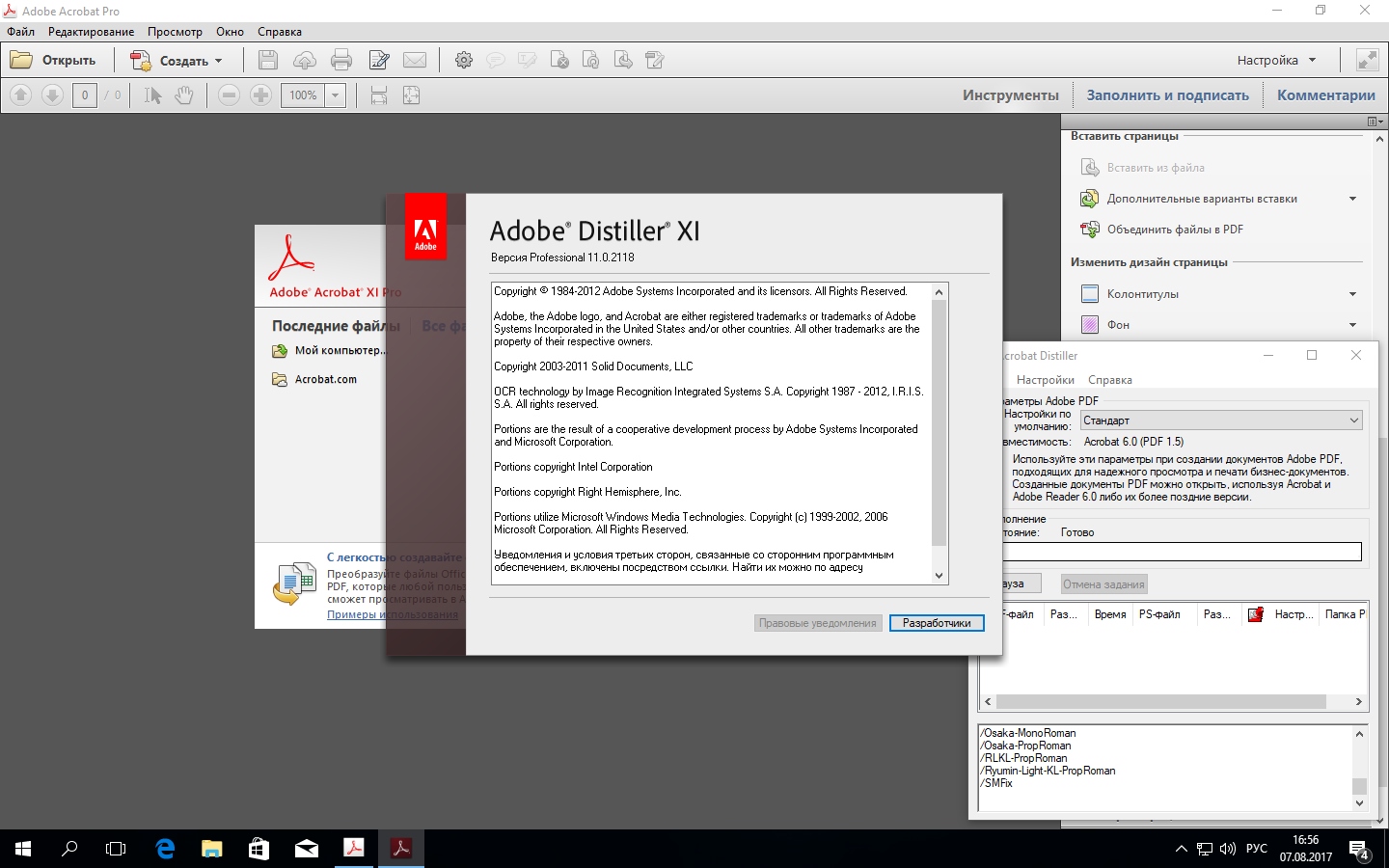Click the edit text page toolbar icon
Viewport: 1389px width, 868px height.
coord(655,60)
